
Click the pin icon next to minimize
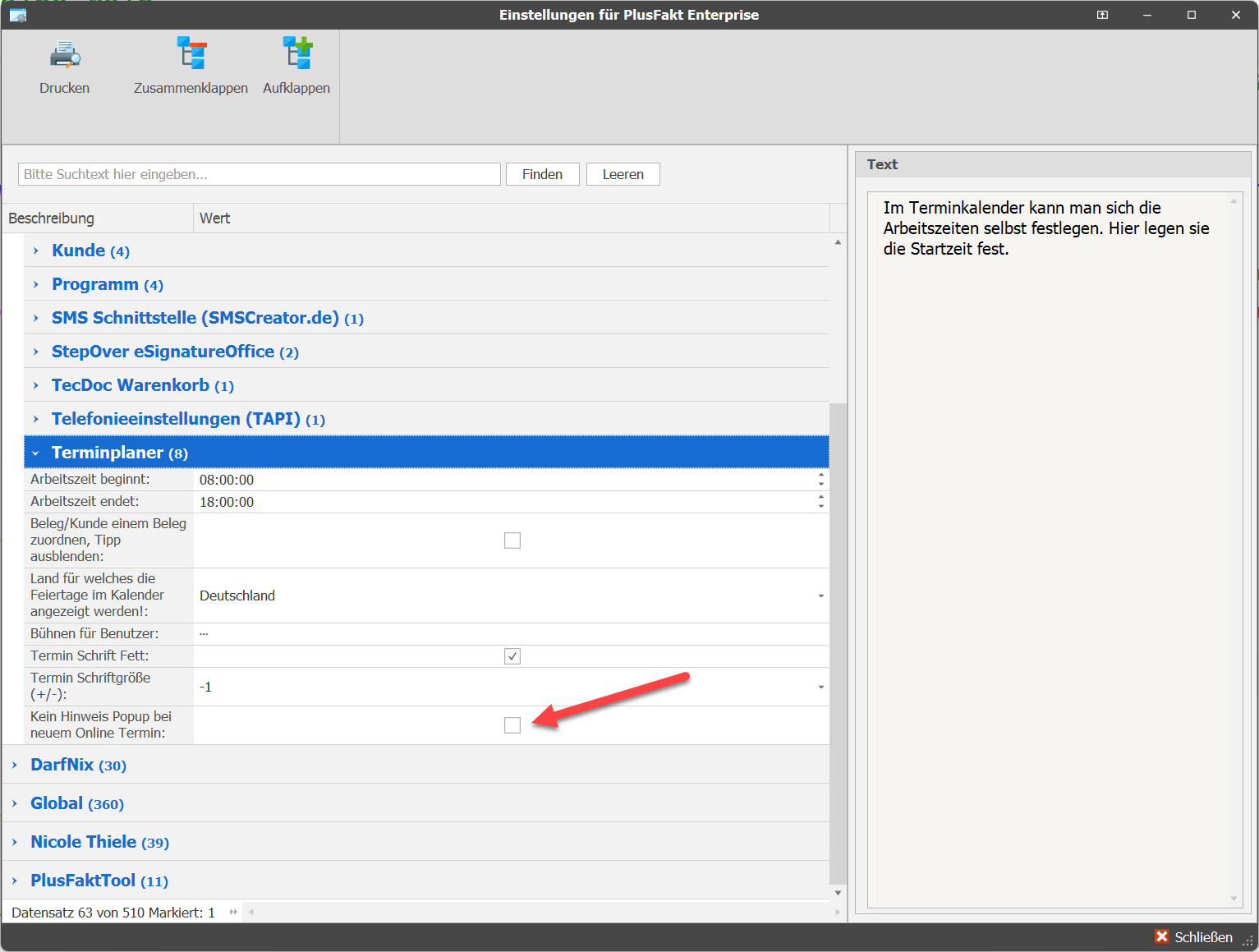click(x=1102, y=15)
